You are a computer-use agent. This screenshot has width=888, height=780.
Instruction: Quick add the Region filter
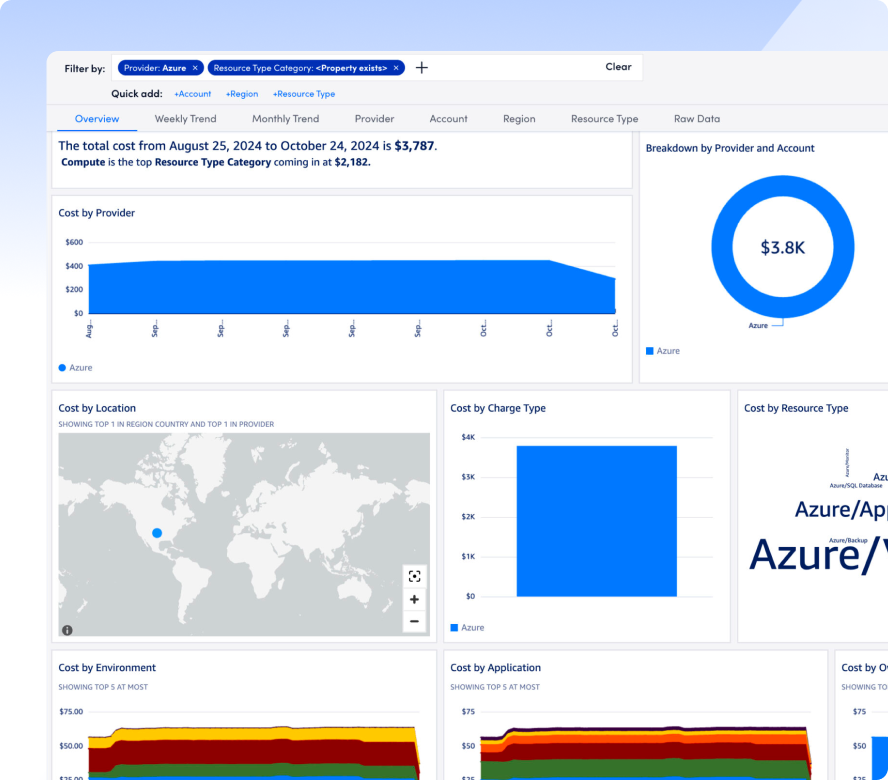[242, 94]
